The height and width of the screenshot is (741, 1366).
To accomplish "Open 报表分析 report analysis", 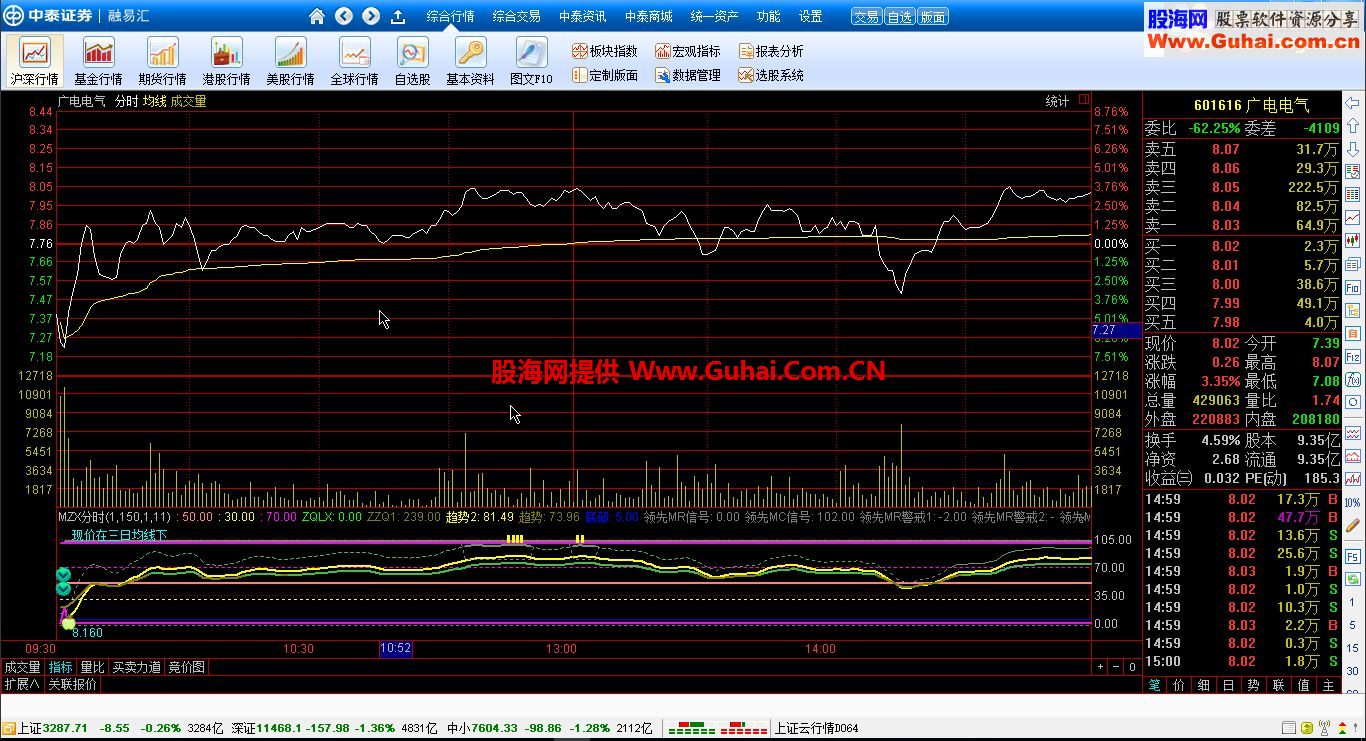I will tap(771, 51).
